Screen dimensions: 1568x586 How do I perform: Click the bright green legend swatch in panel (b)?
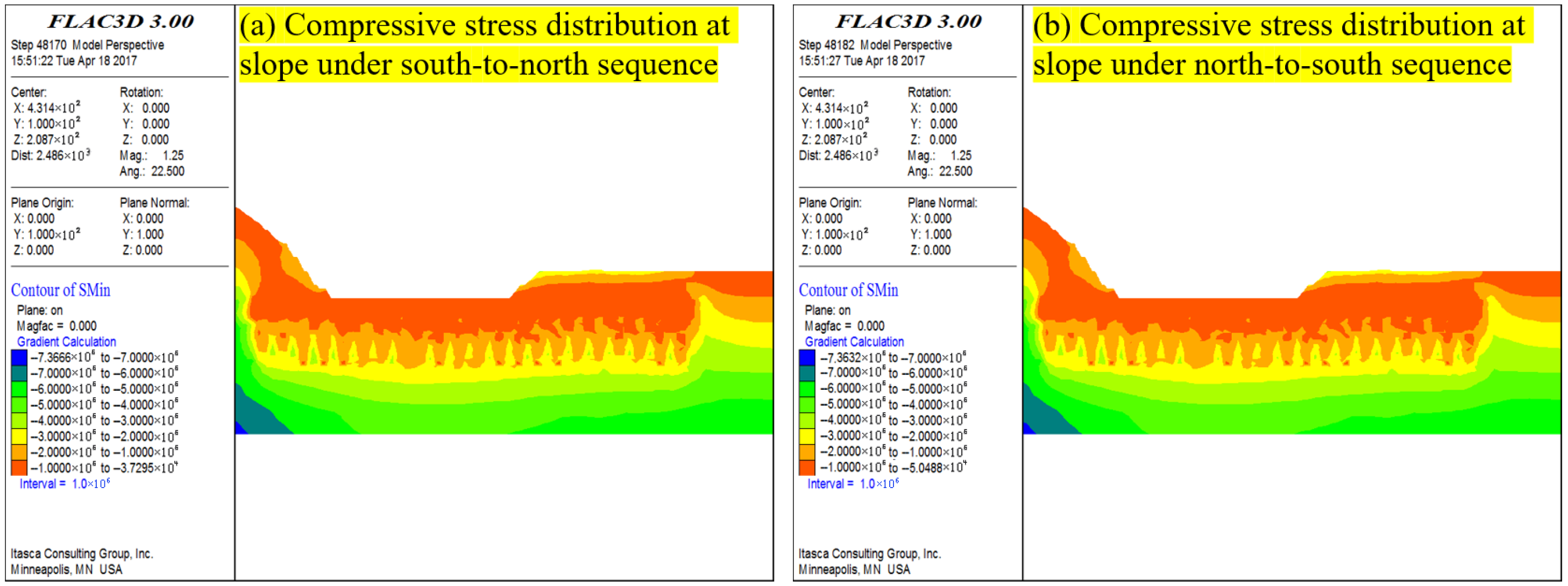(x=806, y=389)
